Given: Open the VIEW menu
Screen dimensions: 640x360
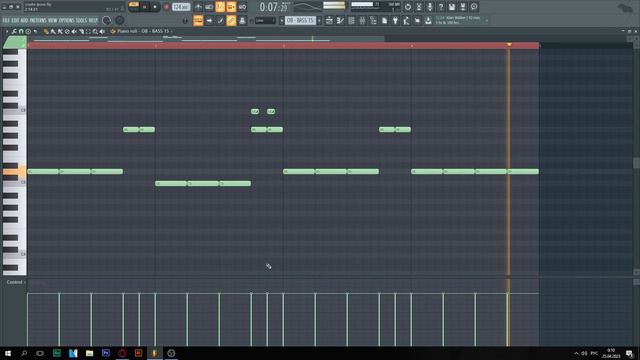Looking at the screenshot, I should pos(53,20).
